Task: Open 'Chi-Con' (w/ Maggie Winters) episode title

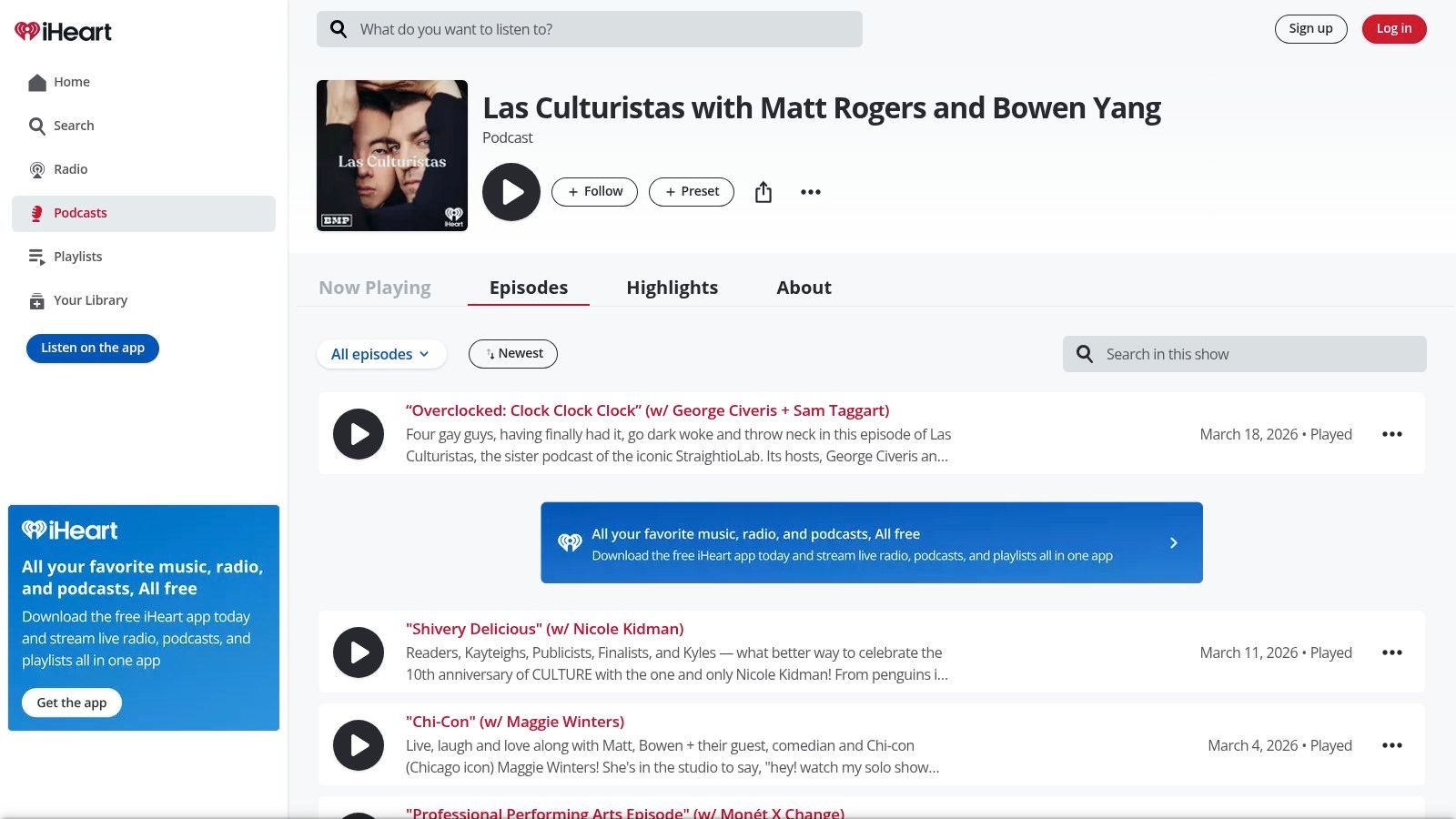Action: [515, 722]
